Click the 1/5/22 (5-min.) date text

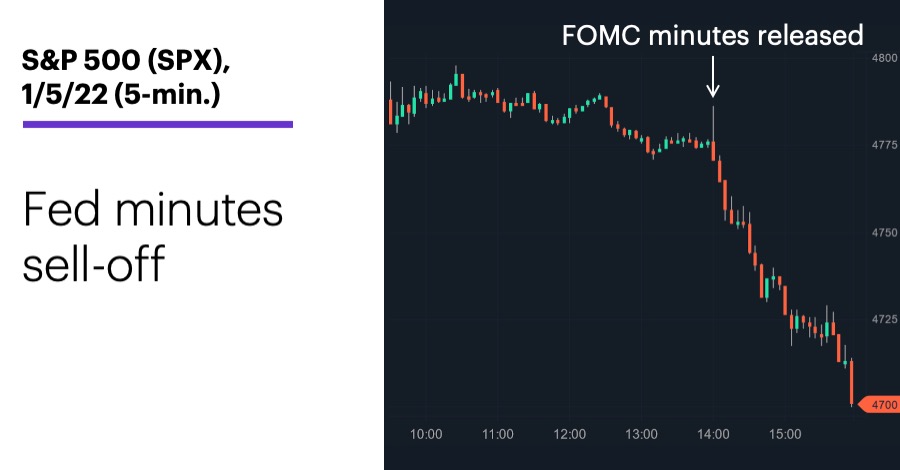121,94
